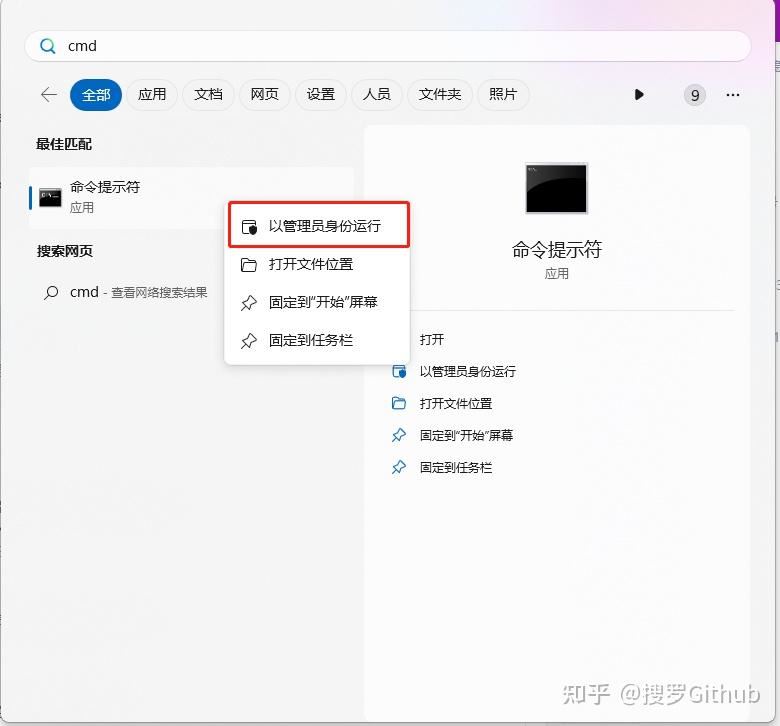Open cmd web search result
This screenshot has width=780, height=726.
tap(126, 292)
